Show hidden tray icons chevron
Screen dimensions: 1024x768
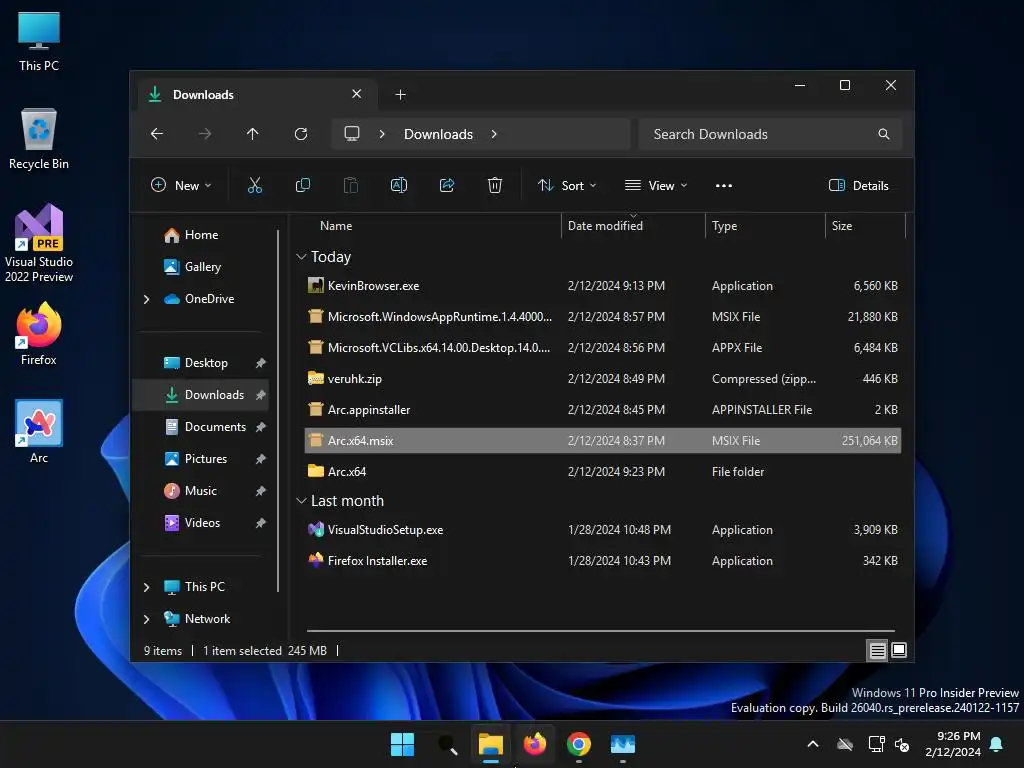tap(813, 744)
